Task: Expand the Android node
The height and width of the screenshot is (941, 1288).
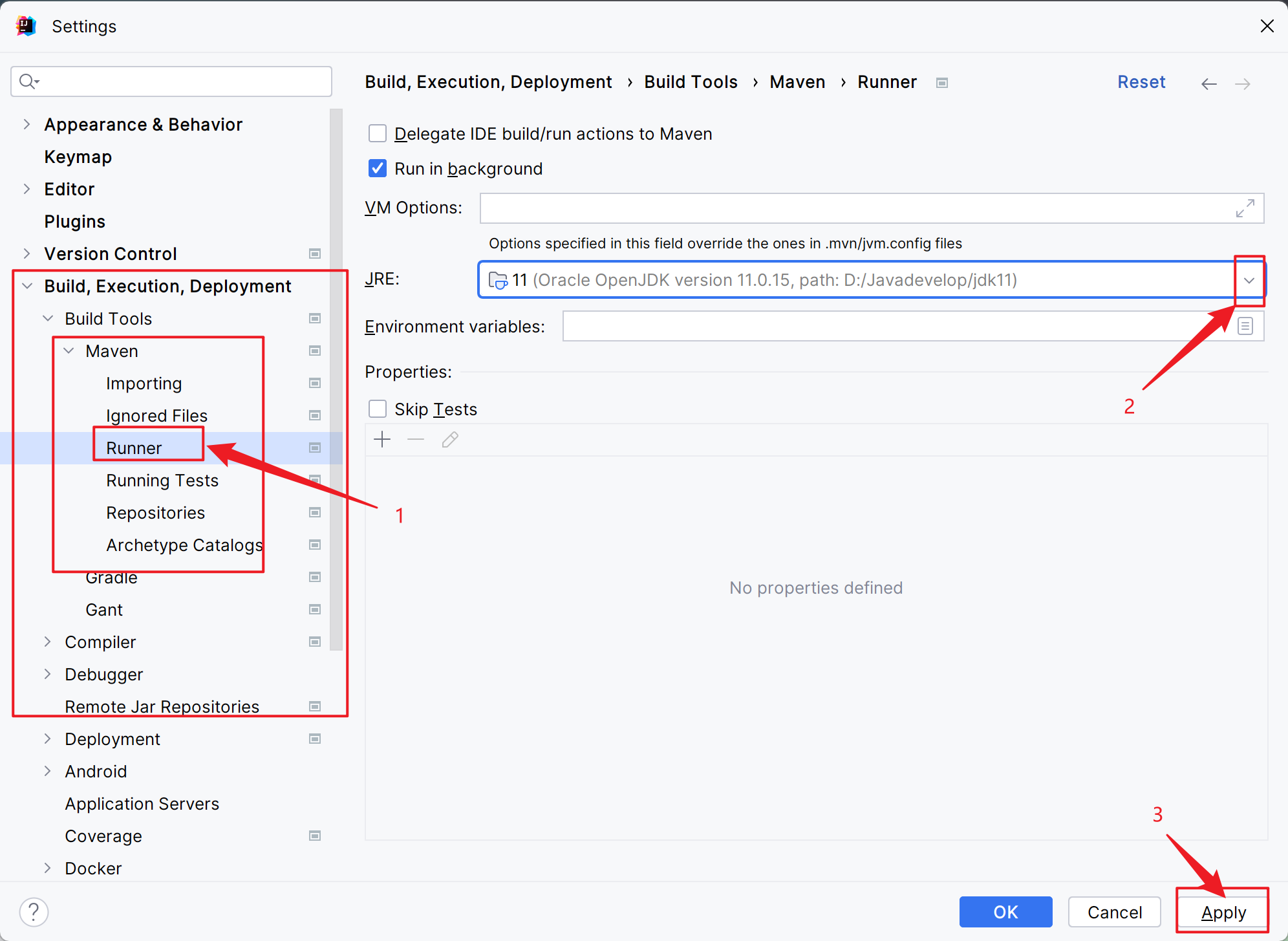Action: click(47, 771)
